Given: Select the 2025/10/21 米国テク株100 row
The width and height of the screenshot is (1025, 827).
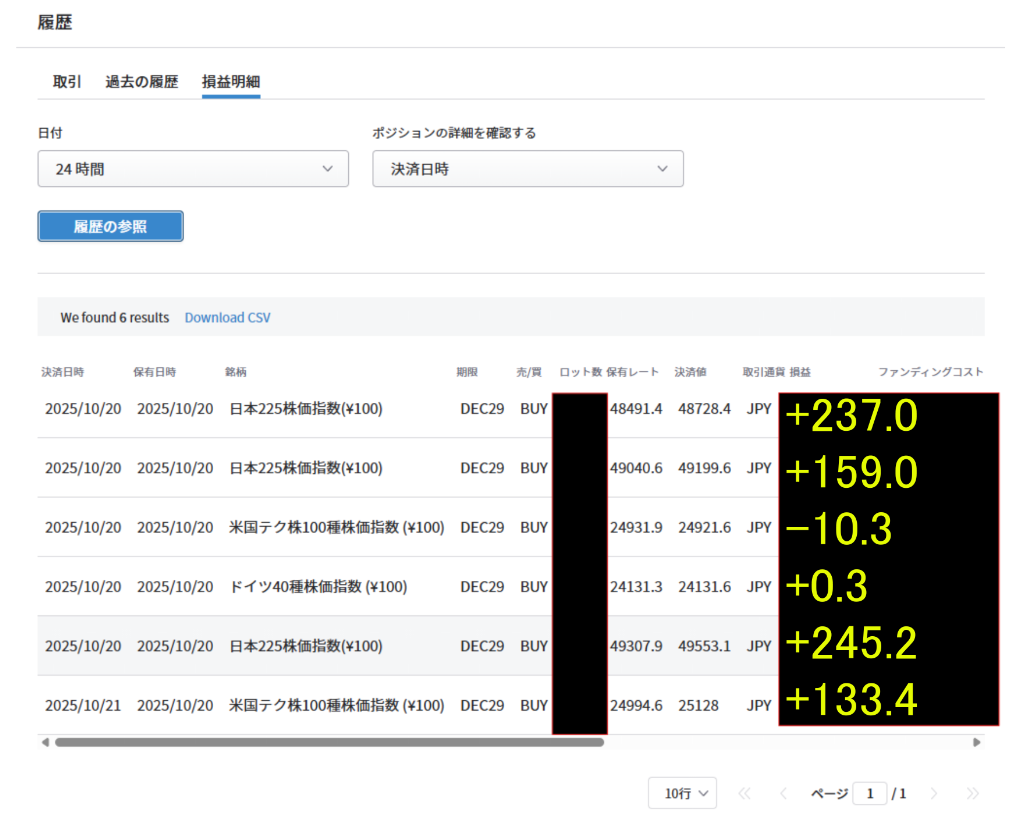Looking at the screenshot, I should (x=336, y=705).
